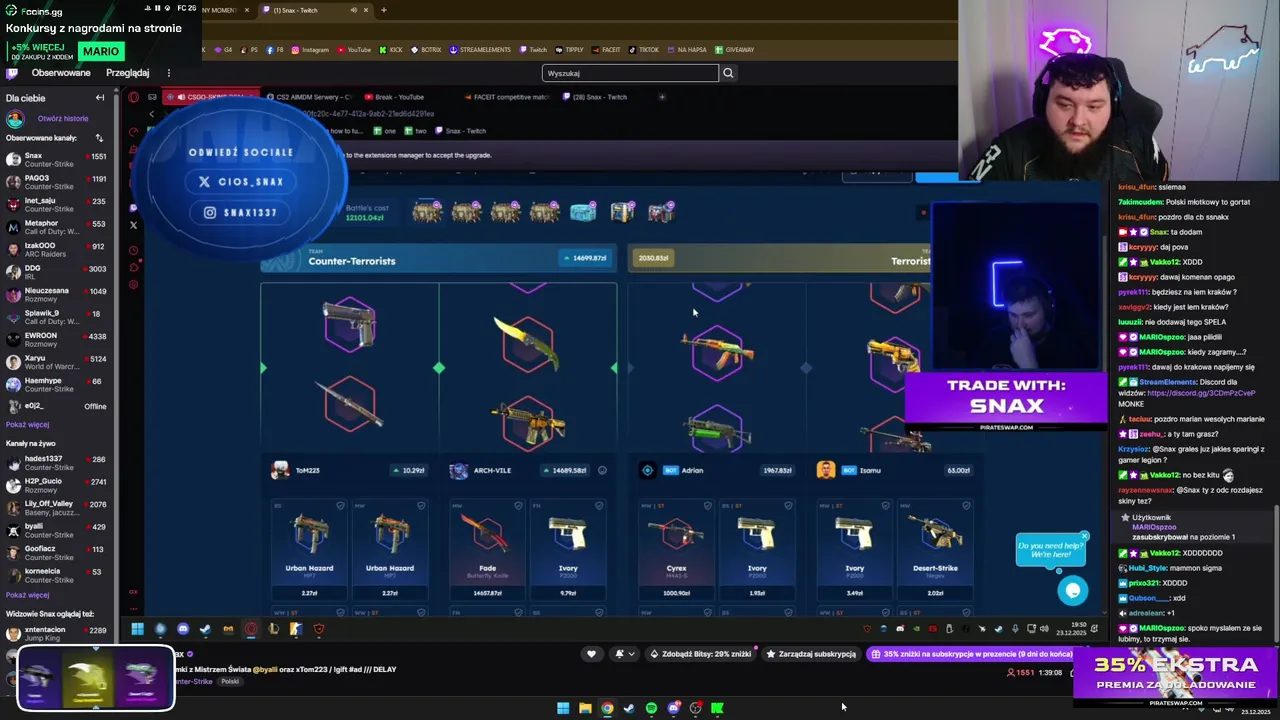
Task: Click the Instagram snax1337 social button
Action: tap(241, 212)
